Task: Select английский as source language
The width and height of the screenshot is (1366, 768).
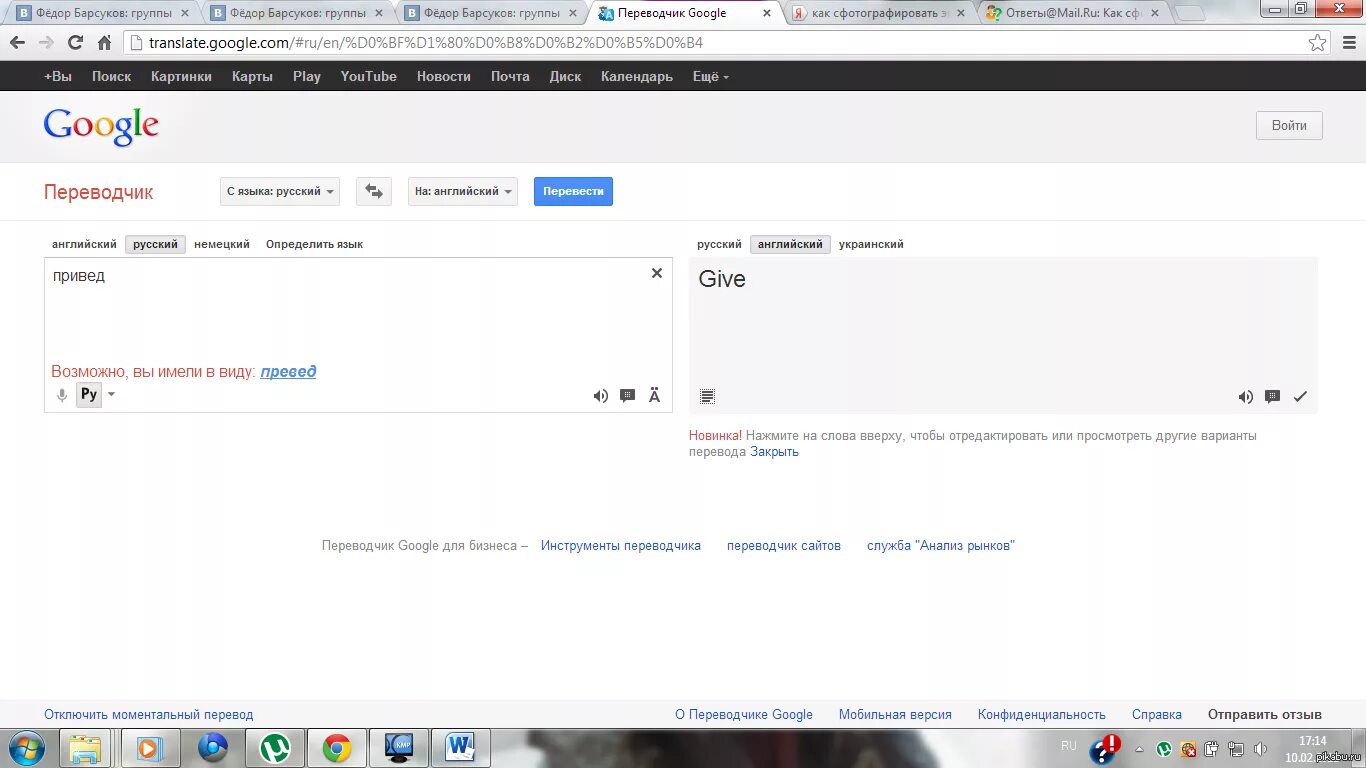Action: (84, 244)
